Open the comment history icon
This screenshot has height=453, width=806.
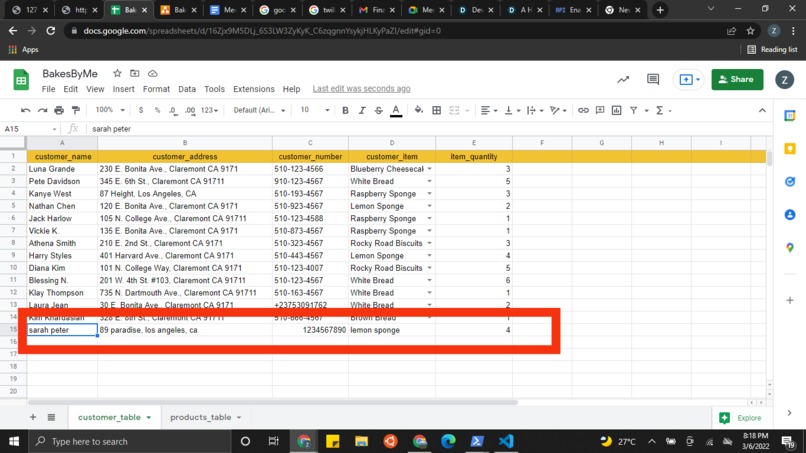(x=653, y=79)
